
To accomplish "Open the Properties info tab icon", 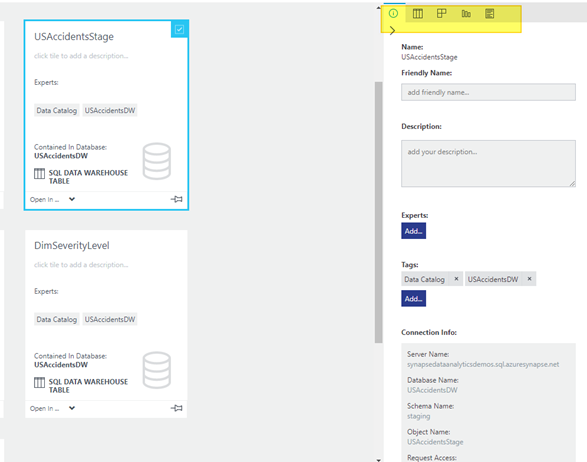I will click(x=393, y=13).
